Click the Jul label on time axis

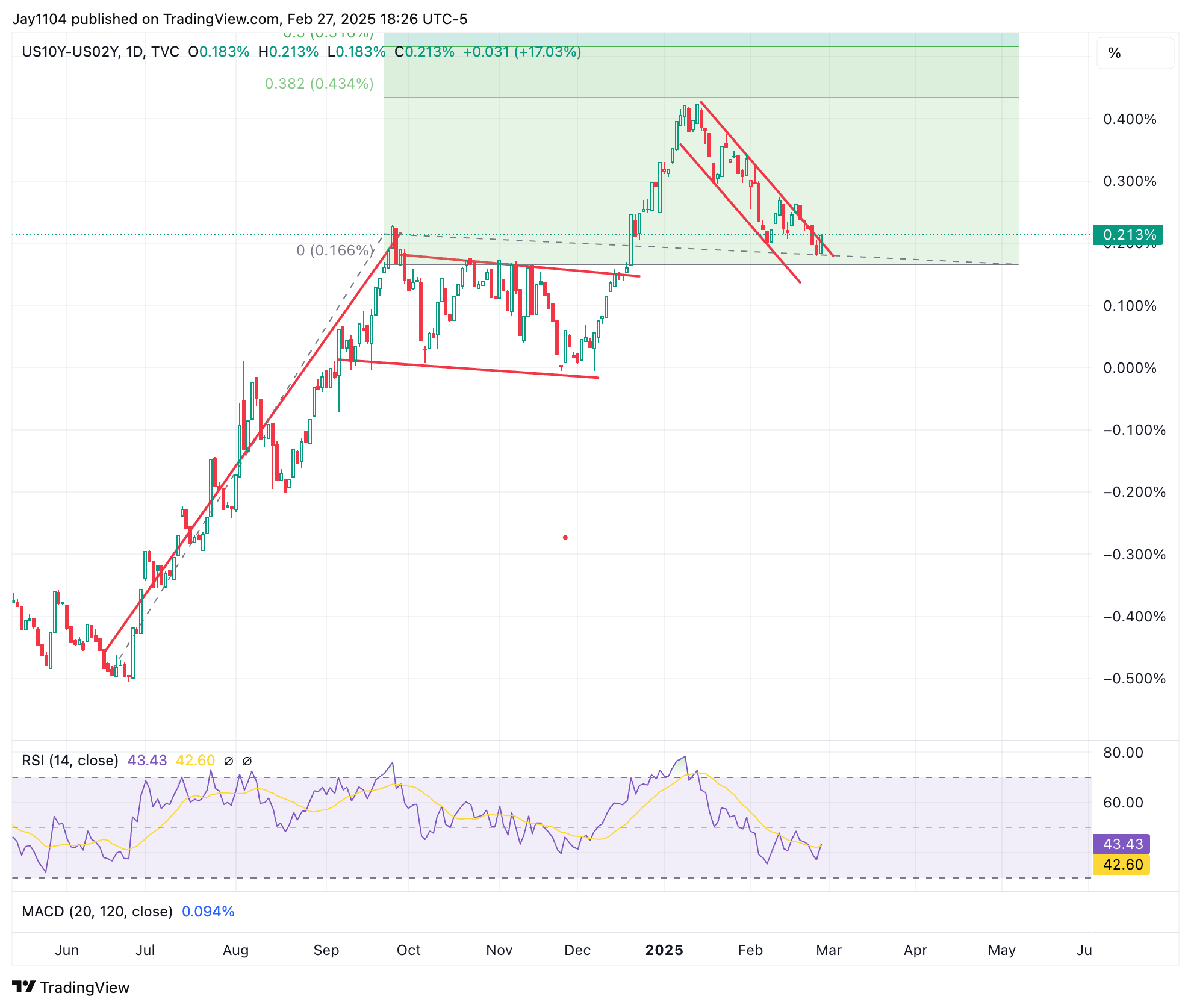(145, 950)
